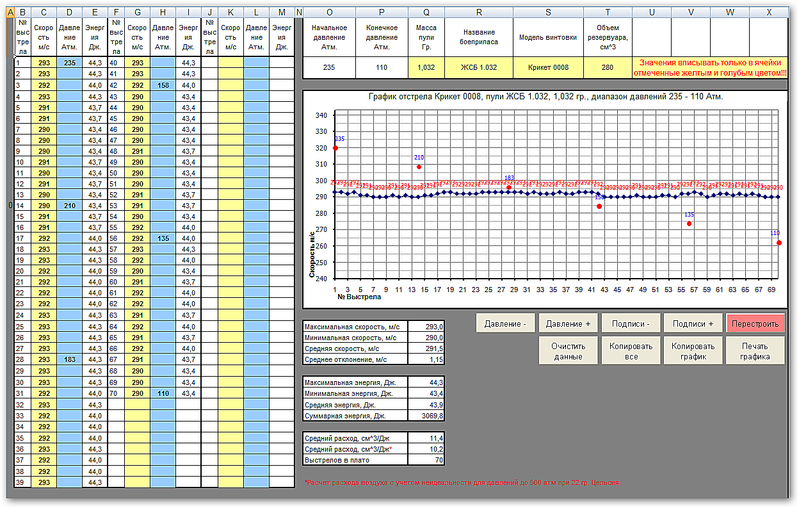Screen dimensions: 799x508
Task: Select the bullet mass cell 1,032
Action: pos(426,67)
